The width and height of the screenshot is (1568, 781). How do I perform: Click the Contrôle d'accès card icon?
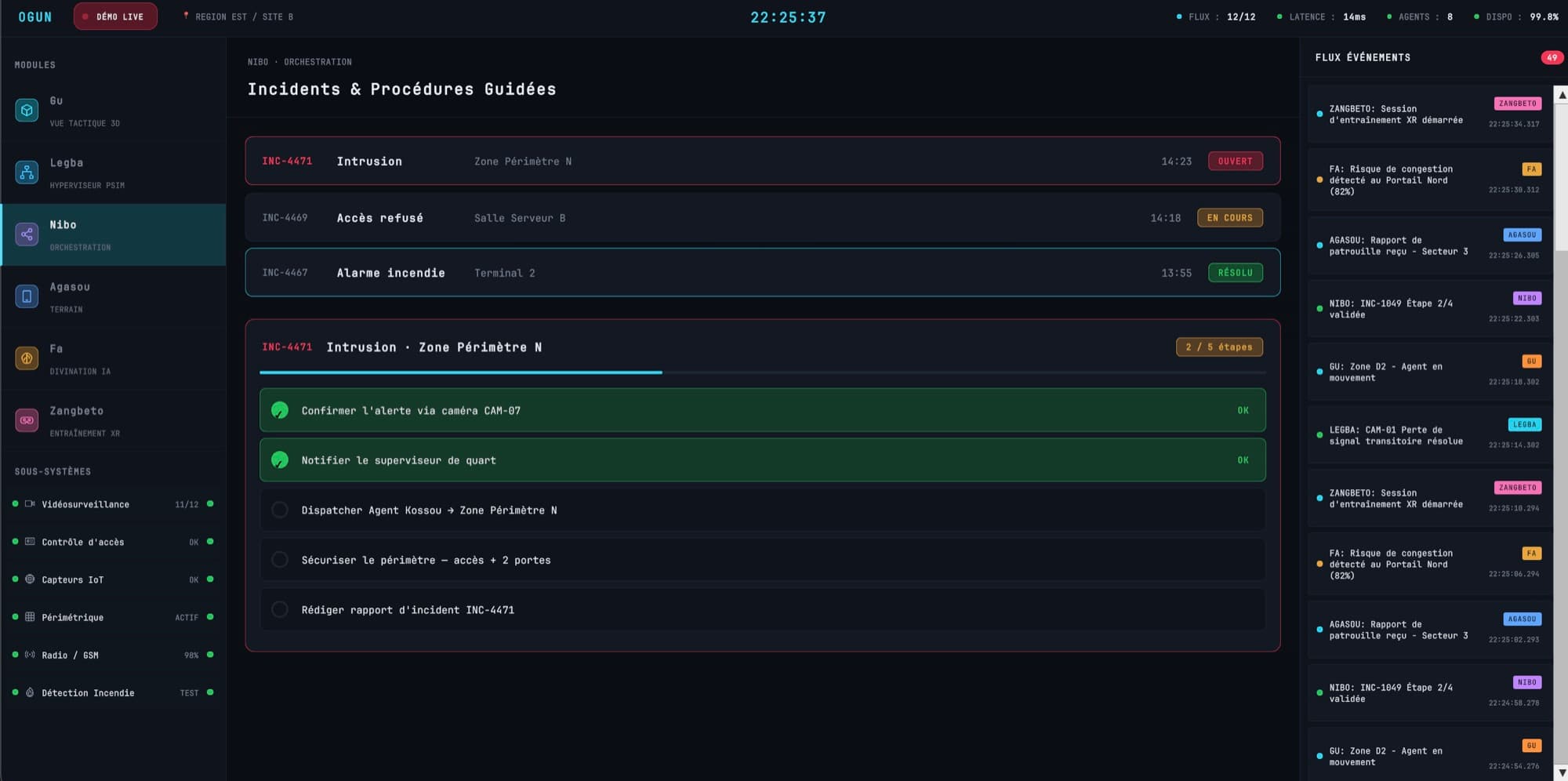point(30,542)
